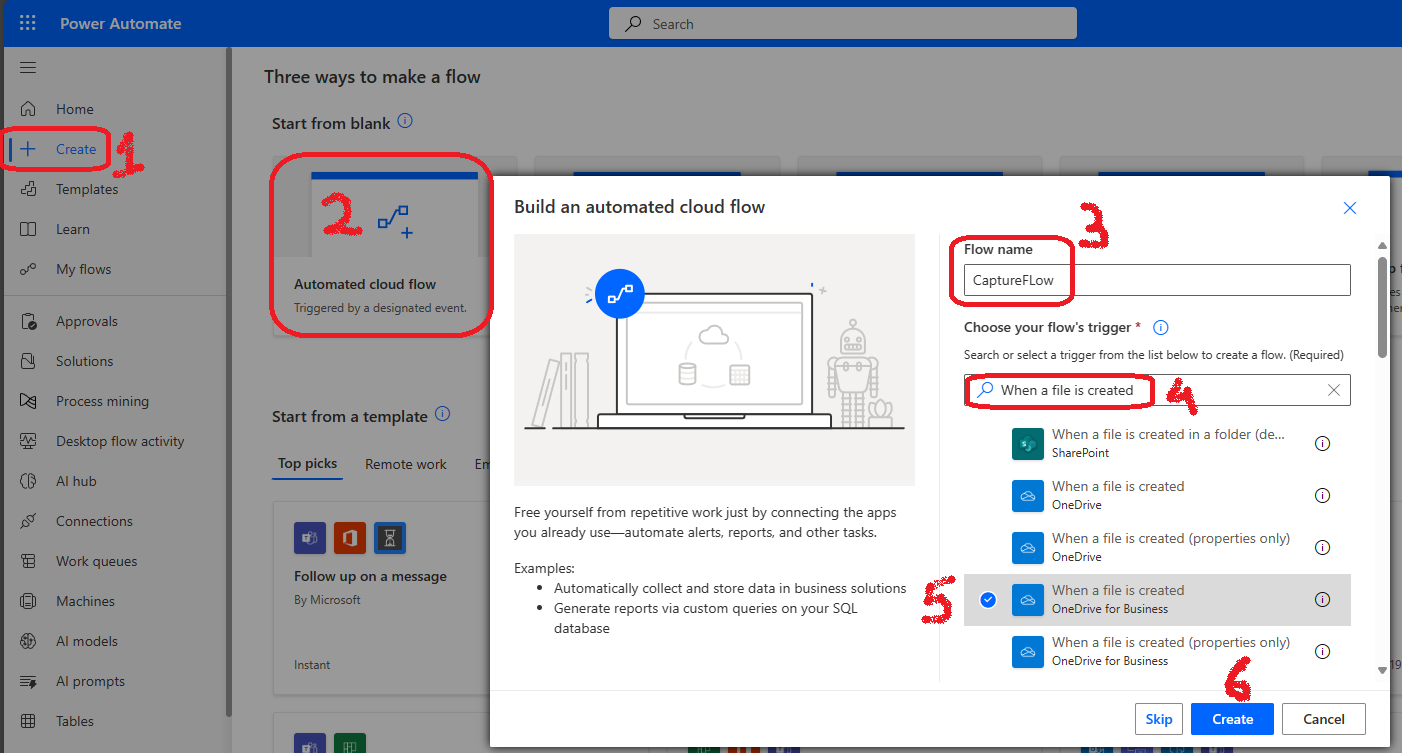Click the Approvals icon in sidebar
This screenshot has height=753, width=1402.
click(x=28, y=321)
